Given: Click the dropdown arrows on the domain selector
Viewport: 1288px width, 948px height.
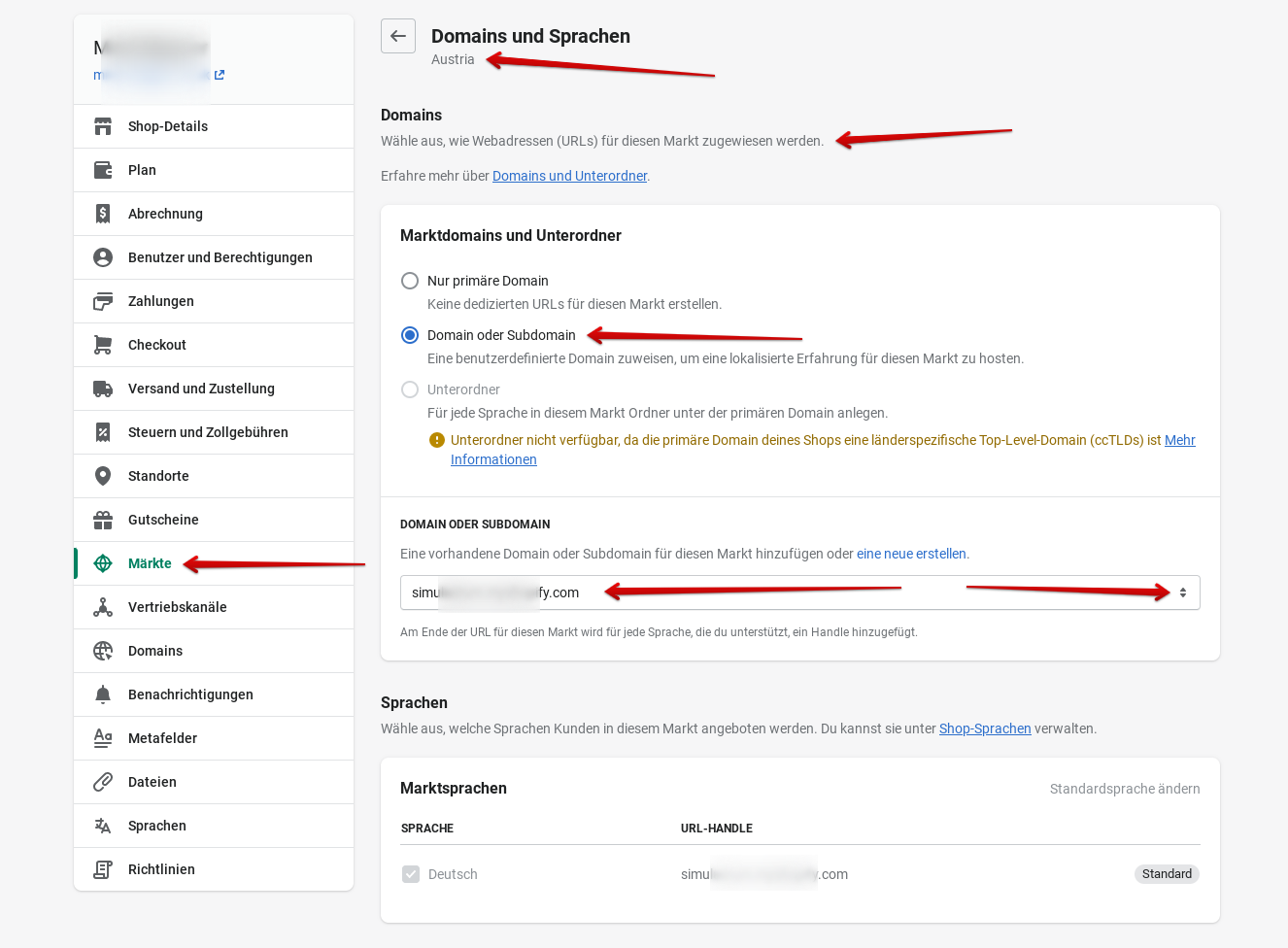Looking at the screenshot, I should 1182,592.
